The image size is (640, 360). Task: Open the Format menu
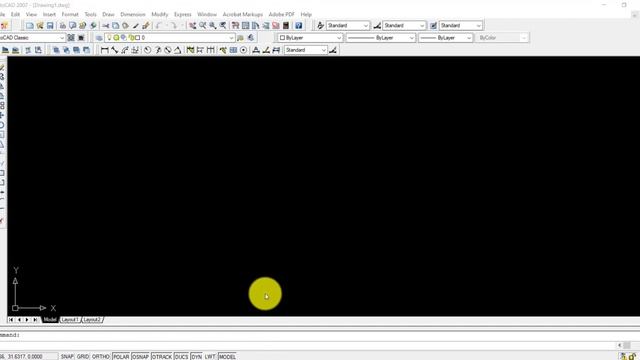pos(70,14)
